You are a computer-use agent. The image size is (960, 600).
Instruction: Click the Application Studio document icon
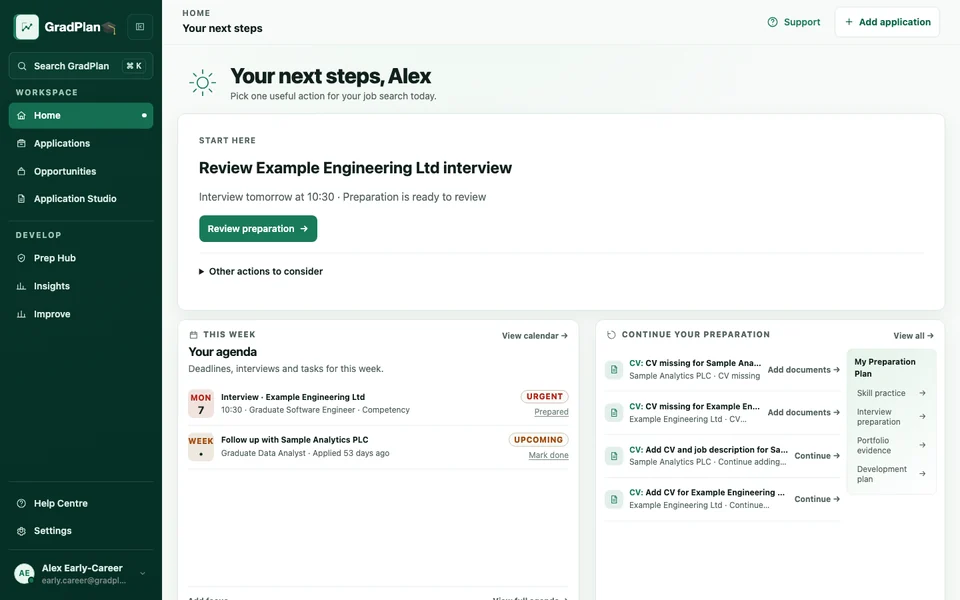[21, 199]
